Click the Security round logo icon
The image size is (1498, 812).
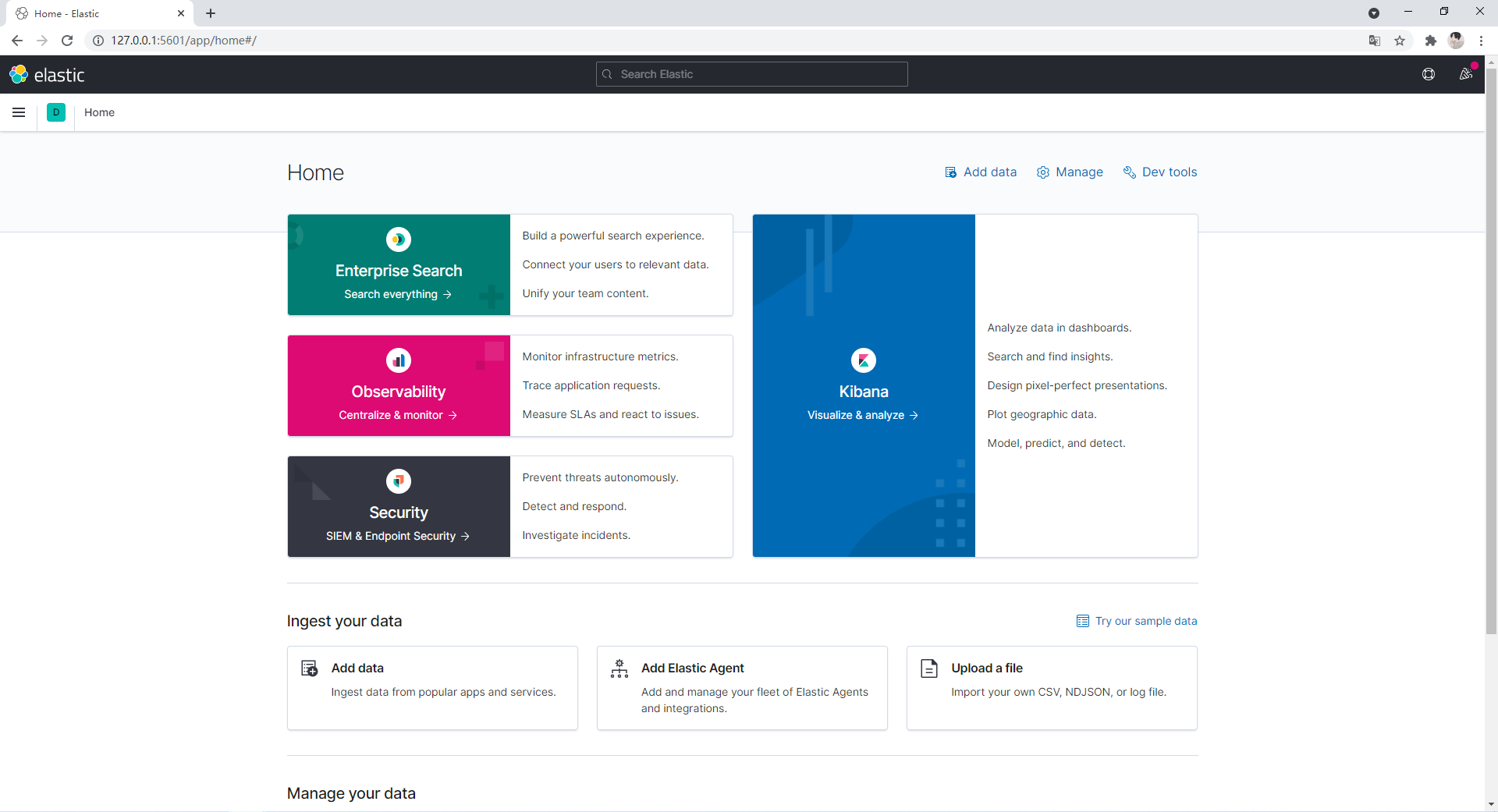(399, 481)
